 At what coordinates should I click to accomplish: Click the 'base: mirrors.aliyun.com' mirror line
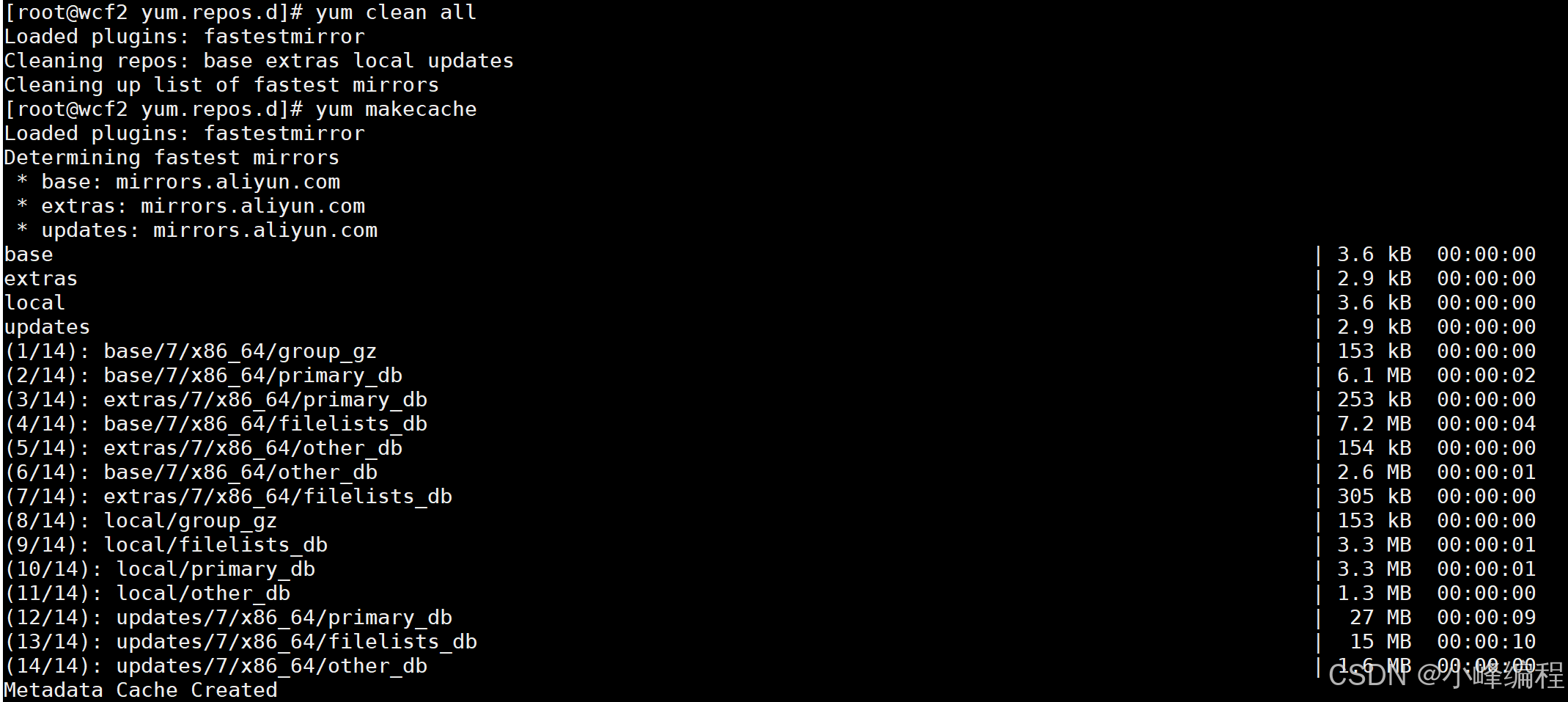click(178, 182)
